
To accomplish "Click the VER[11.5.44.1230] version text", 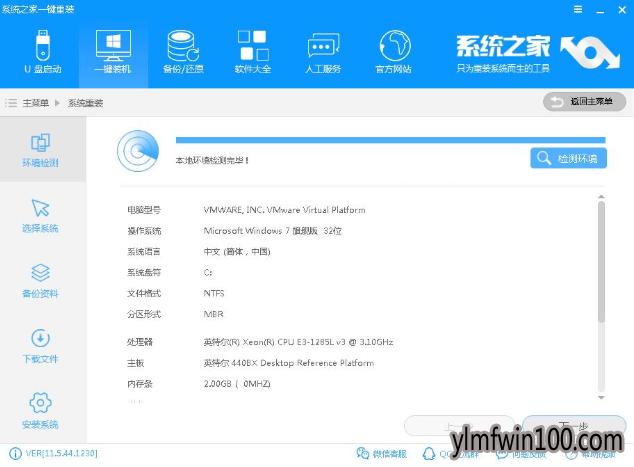I will 61,454.
